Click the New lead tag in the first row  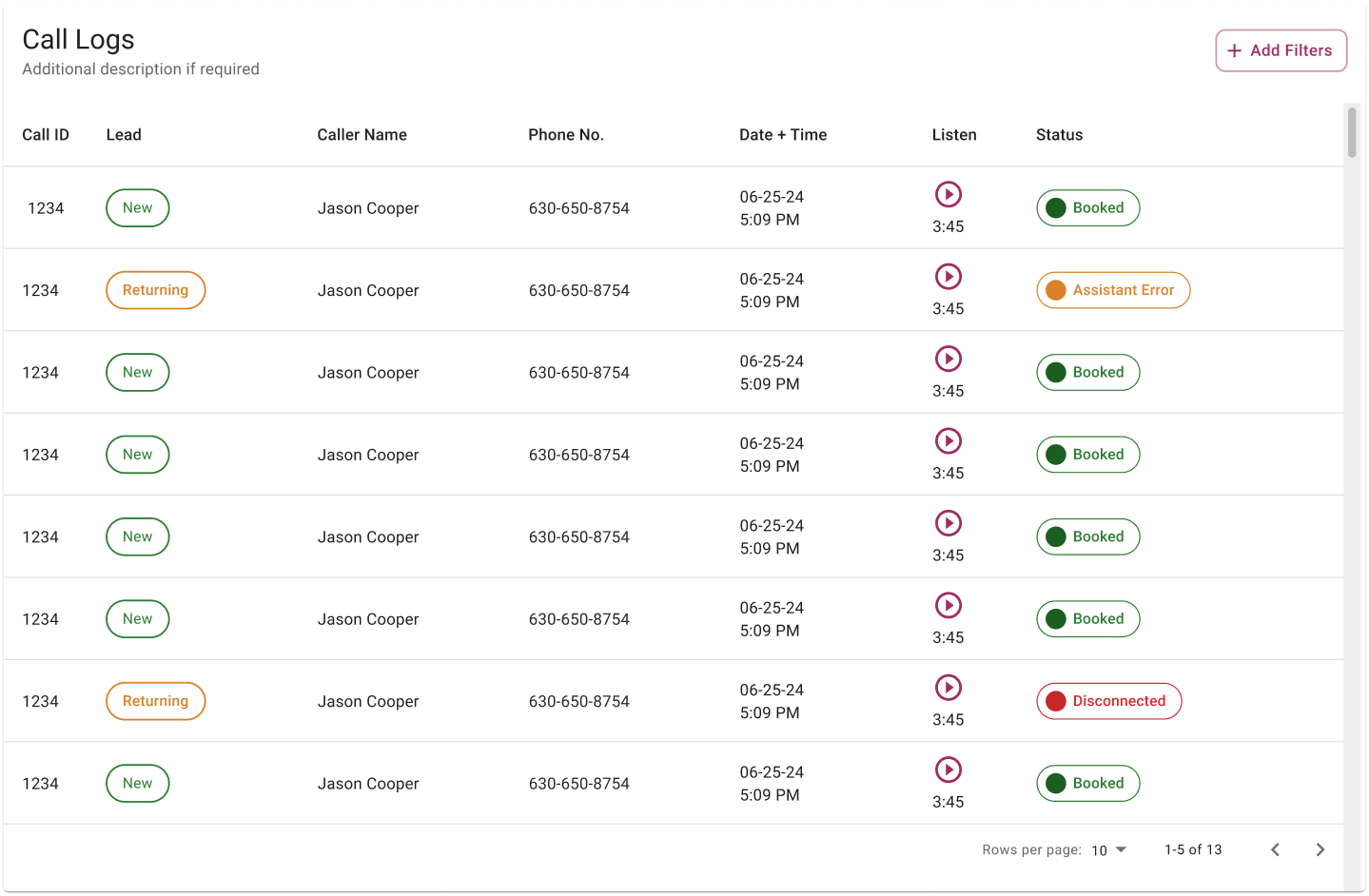tap(137, 208)
